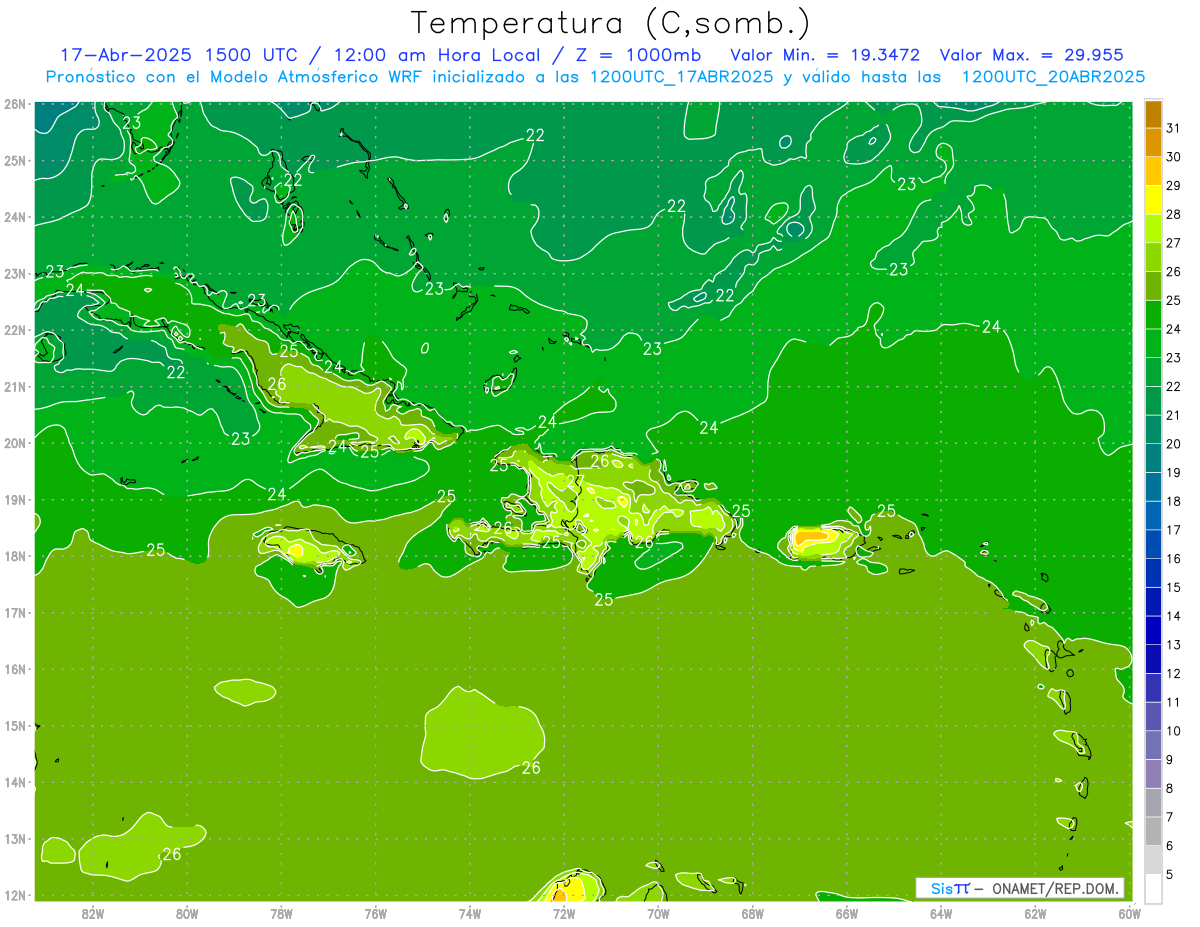
Task: Click the "82W" longitude axis label
Action: point(92,913)
